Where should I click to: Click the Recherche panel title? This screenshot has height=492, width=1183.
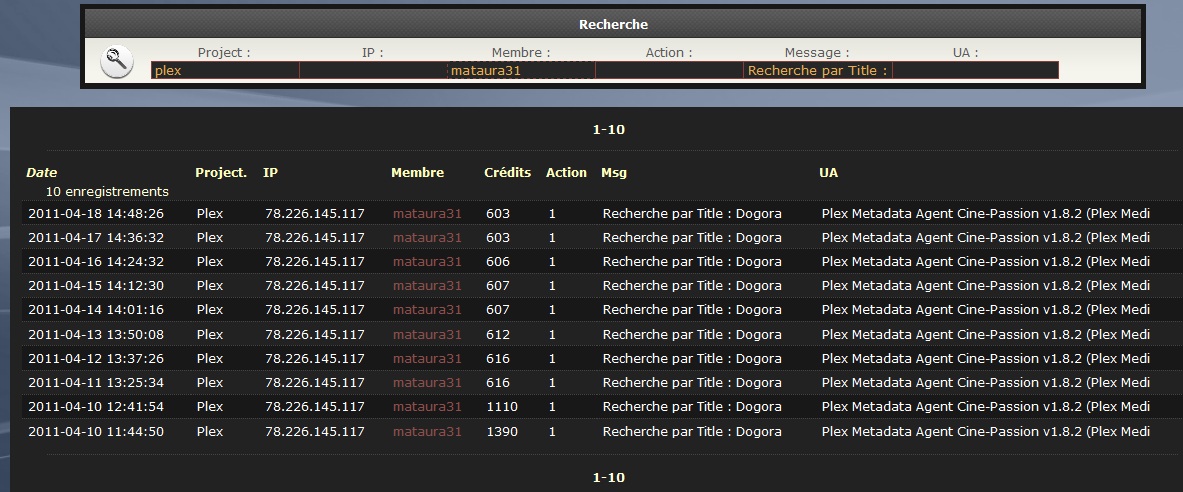[613, 25]
